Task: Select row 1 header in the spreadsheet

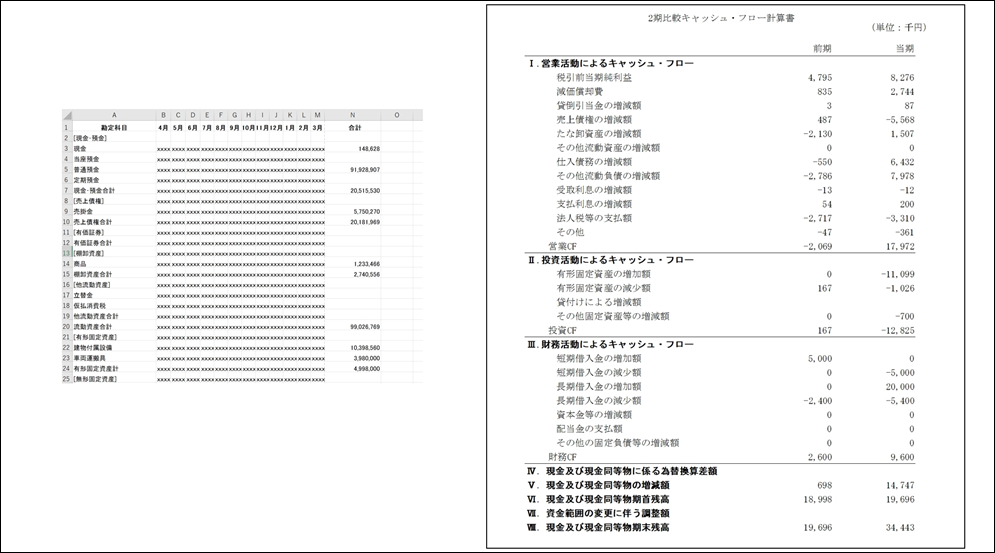Action: click(67, 128)
